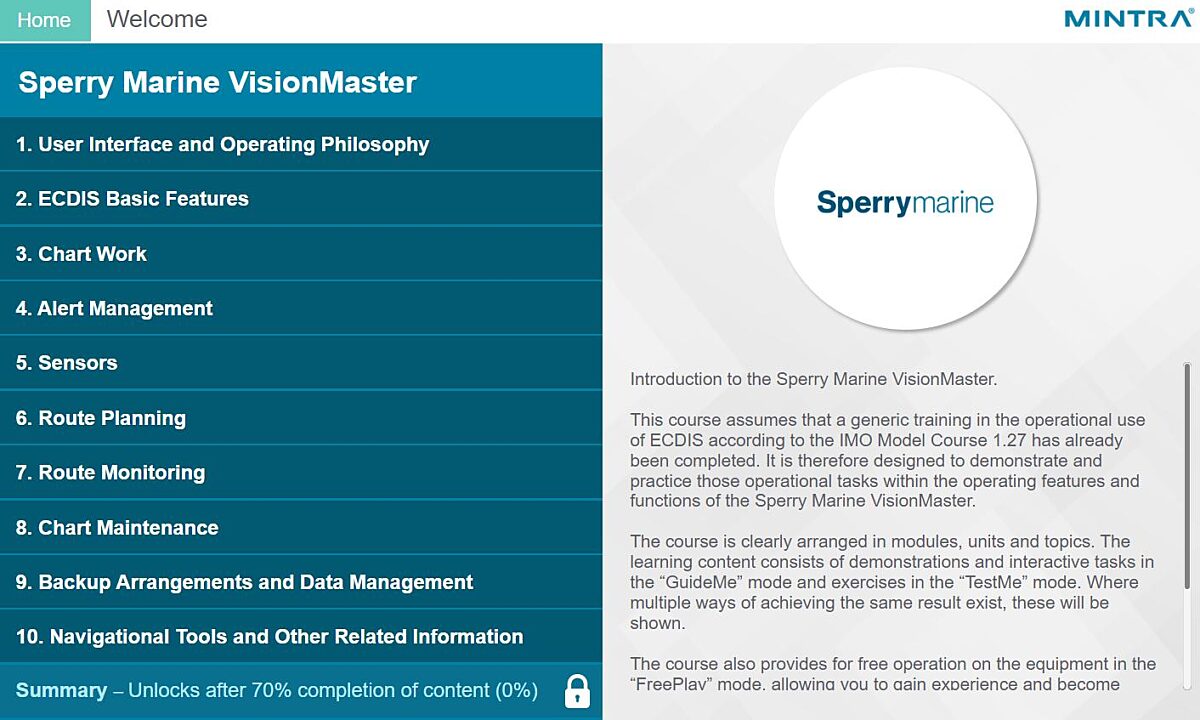Click the Sperry Marine VisionMaster course title

(218, 82)
